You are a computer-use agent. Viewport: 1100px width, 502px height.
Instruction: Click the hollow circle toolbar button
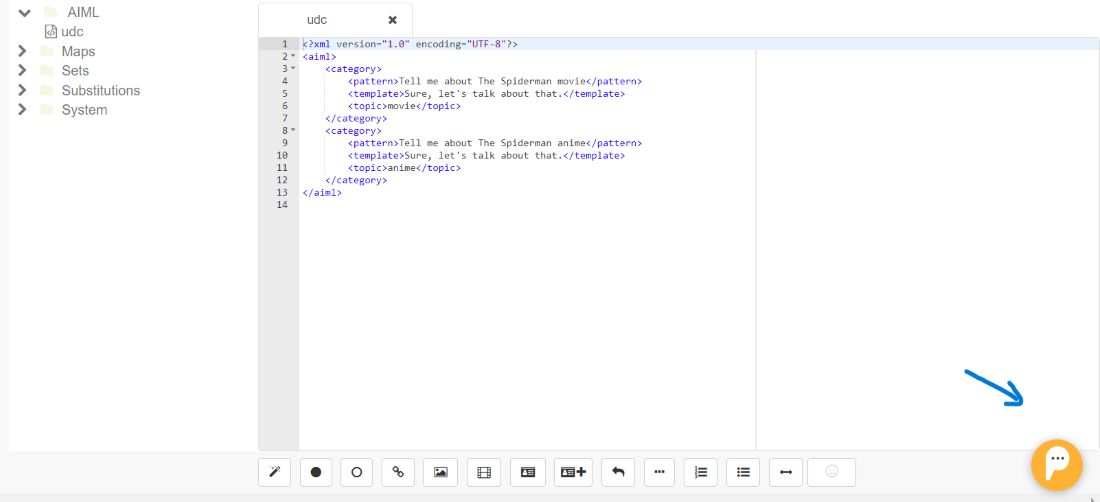[356, 473]
